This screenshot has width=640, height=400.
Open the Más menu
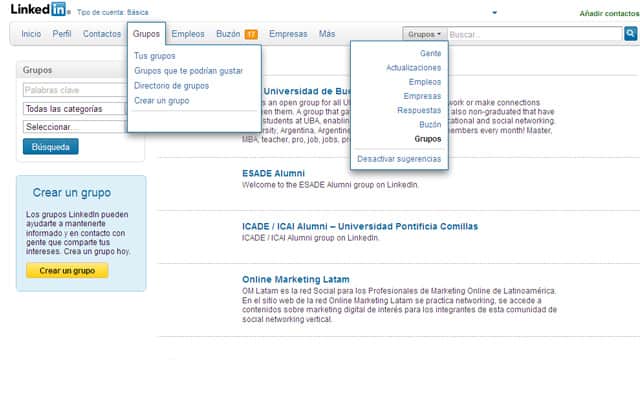327,34
